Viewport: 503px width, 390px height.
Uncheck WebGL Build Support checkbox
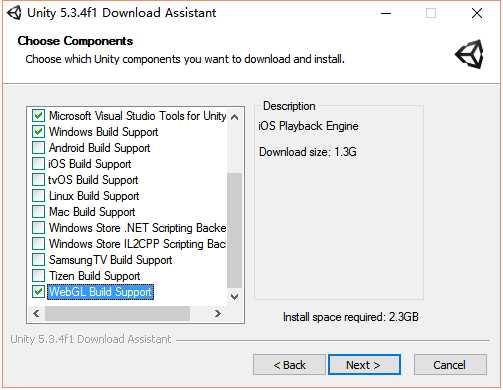pyautogui.click(x=38, y=292)
